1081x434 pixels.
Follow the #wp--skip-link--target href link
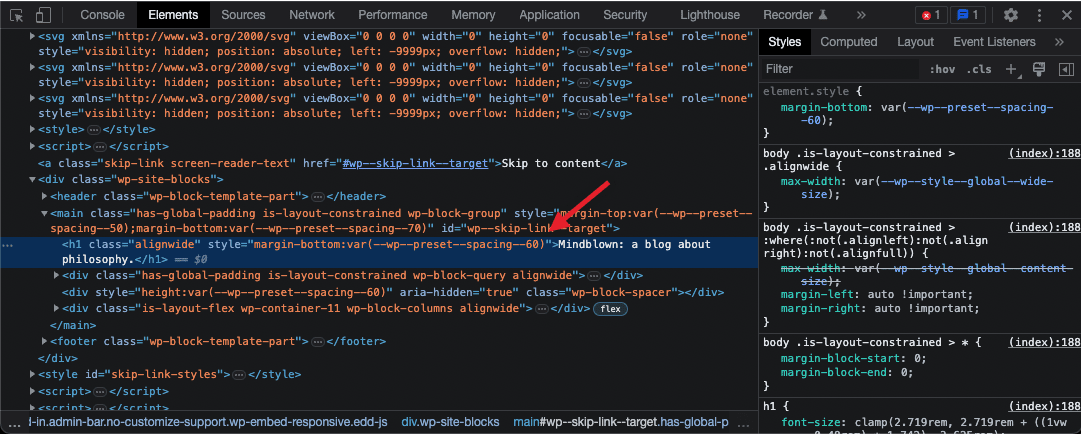(x=417, y=163)
